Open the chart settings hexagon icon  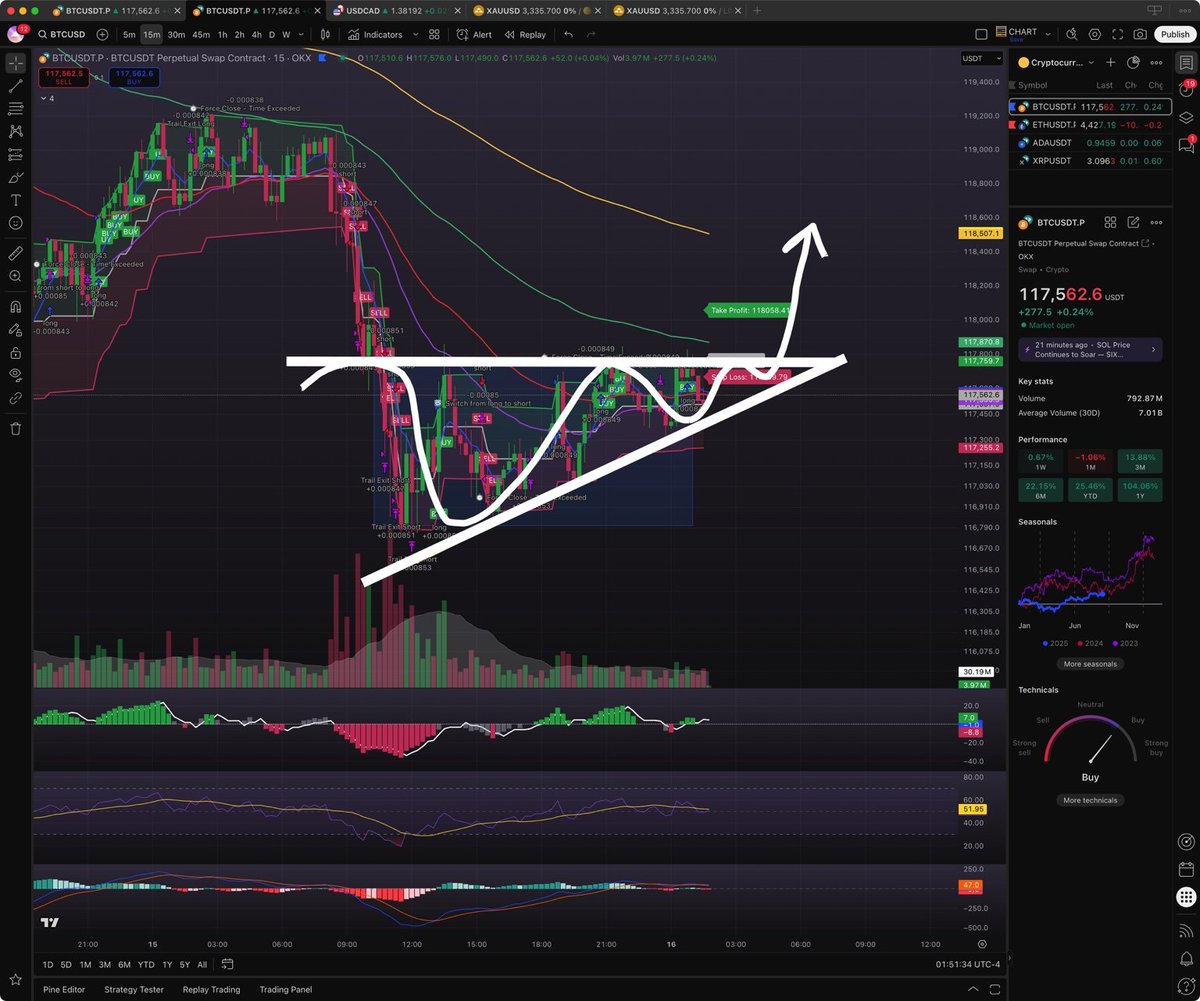(x=1094, y=34)
